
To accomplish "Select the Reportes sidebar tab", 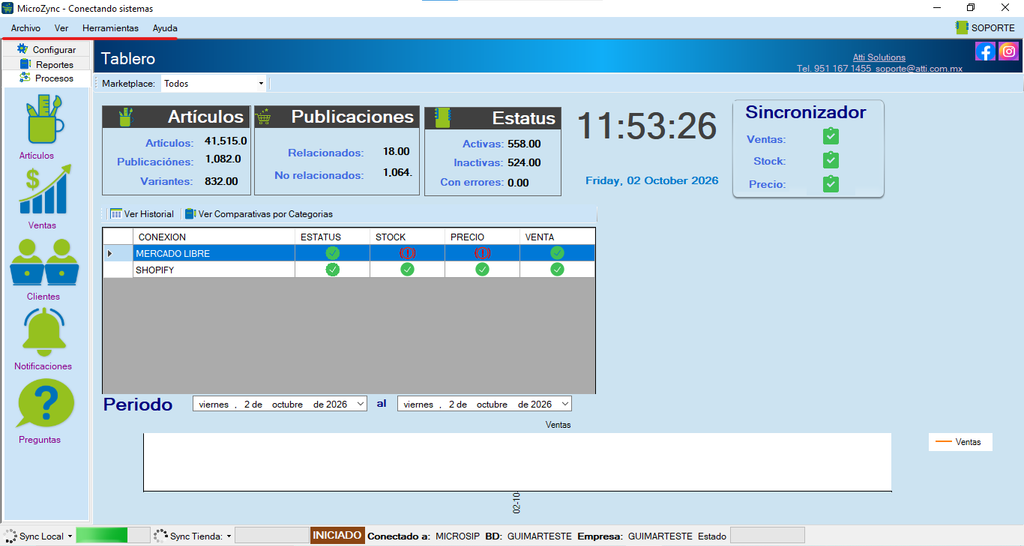I will tap(46, 65).
